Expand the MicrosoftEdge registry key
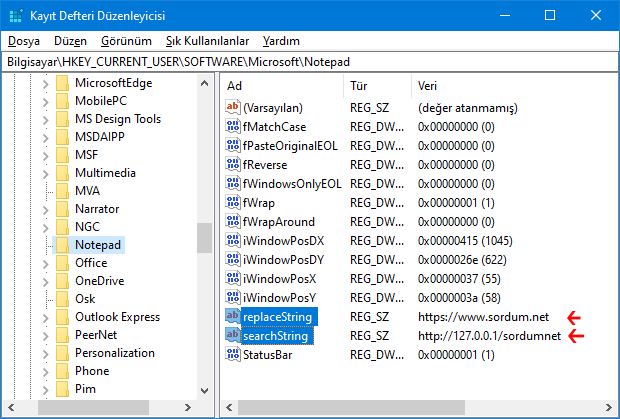This screenshot has width=620, height=419. [x=45, y=83]
